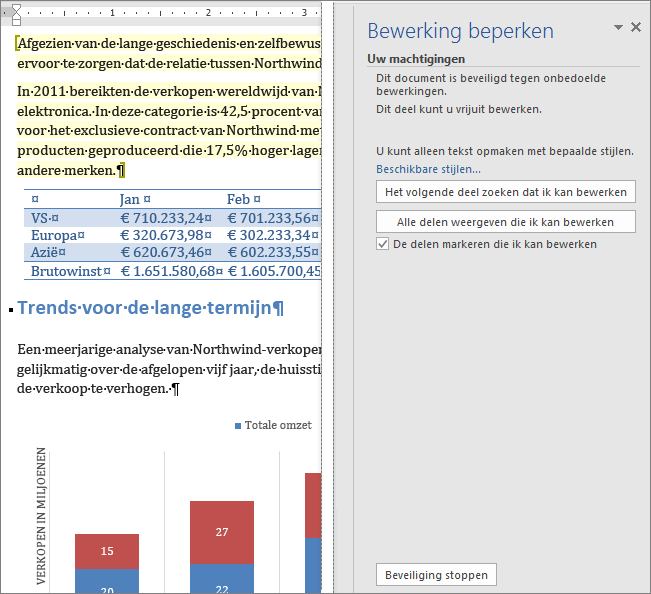651x594 pixels.
Task: Select cell € 1.651.580,68
Action: (171, 271)
